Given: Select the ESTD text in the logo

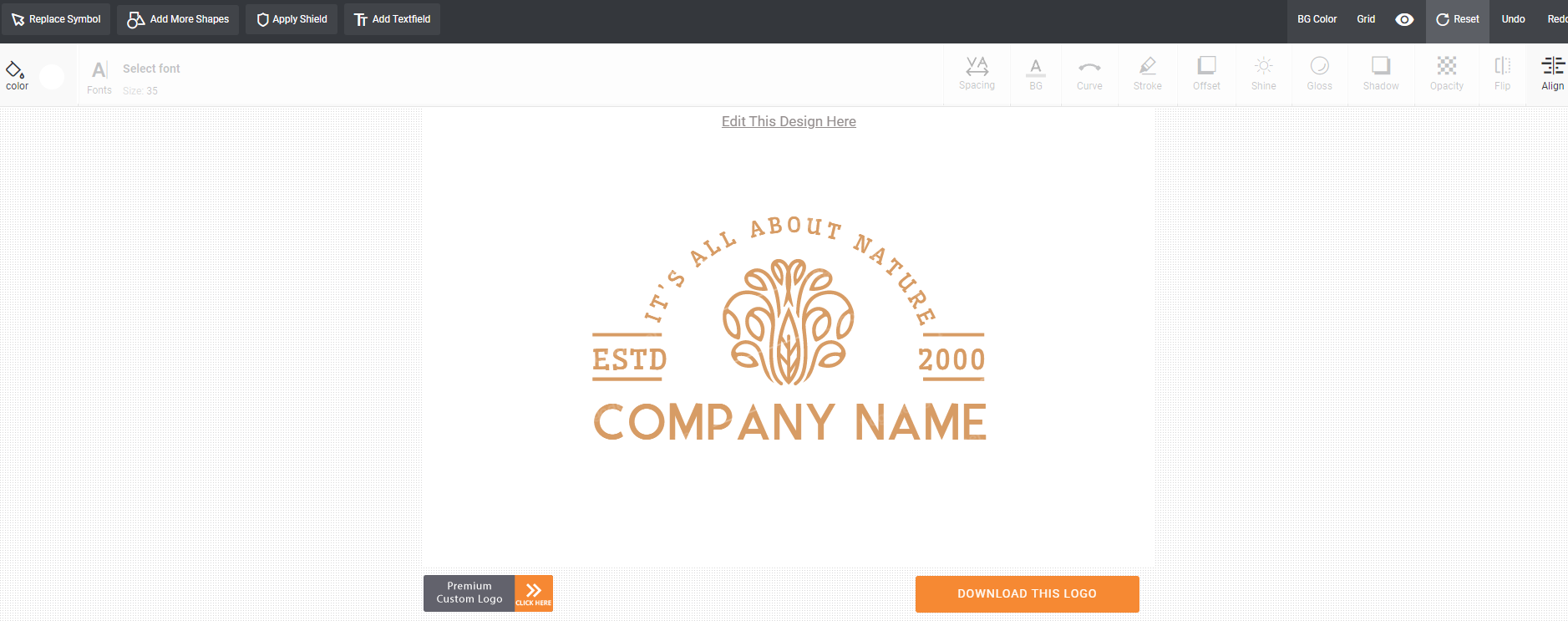Looking at the screenshot, I should 629,359.
